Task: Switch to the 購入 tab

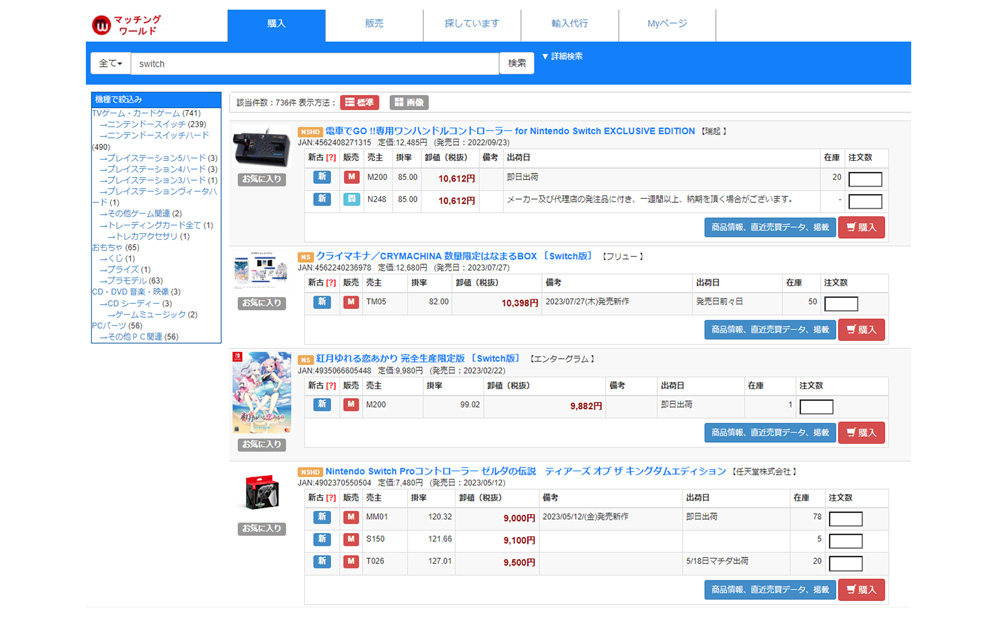Action: [x=276, y=26]
